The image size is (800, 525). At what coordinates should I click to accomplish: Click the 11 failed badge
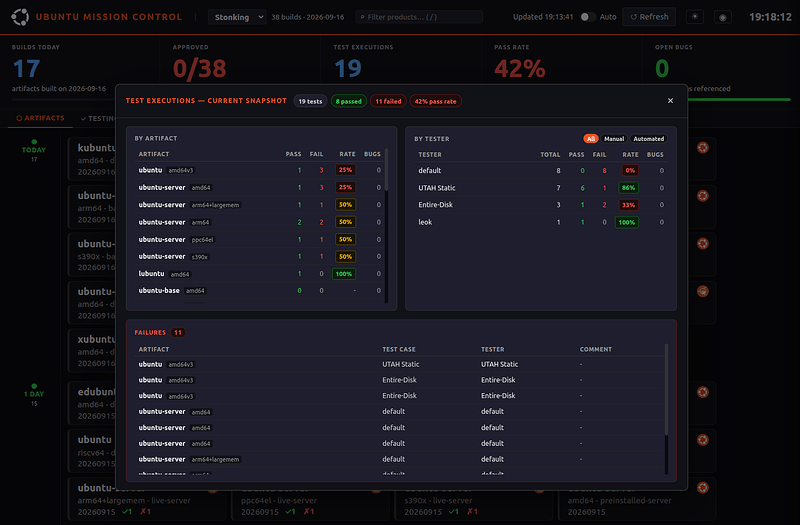388,101
